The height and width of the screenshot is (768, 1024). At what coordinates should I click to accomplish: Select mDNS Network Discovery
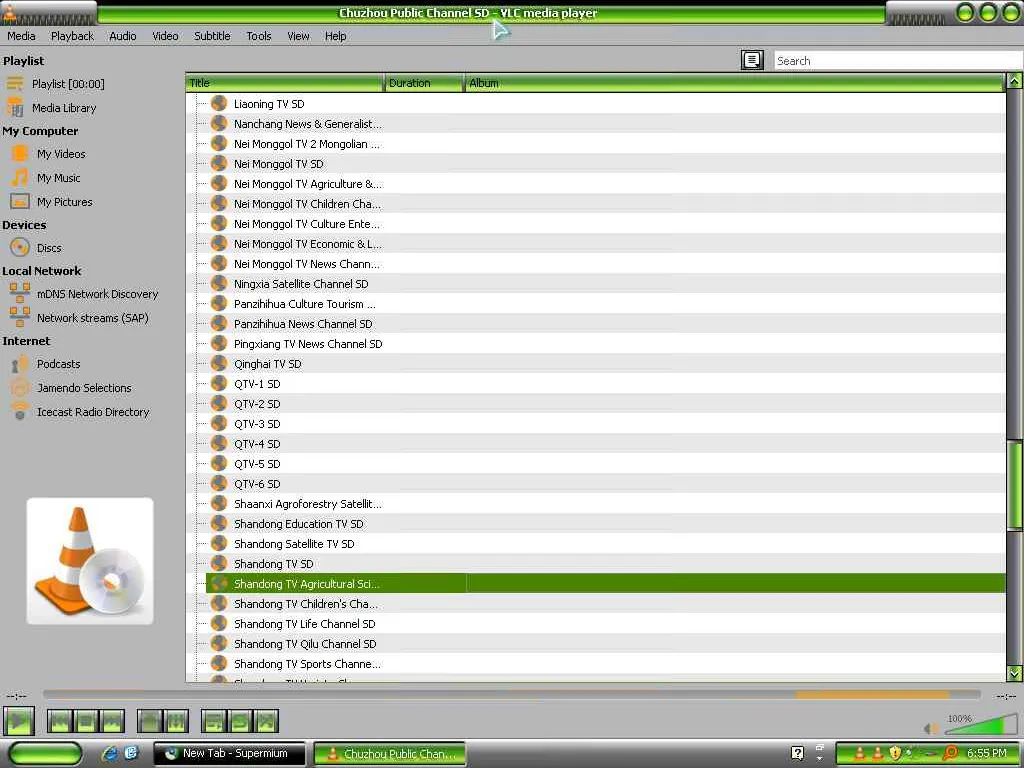(x=97, y=294)
